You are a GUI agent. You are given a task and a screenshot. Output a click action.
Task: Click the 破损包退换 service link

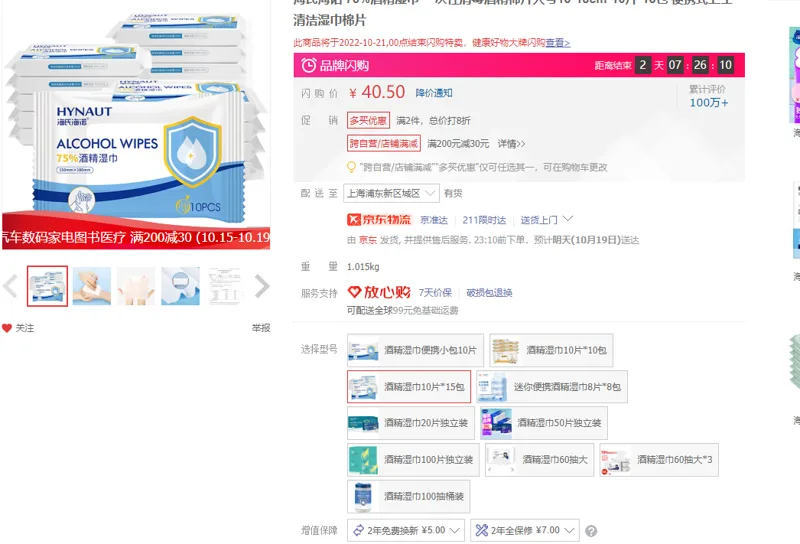[489, 292]
